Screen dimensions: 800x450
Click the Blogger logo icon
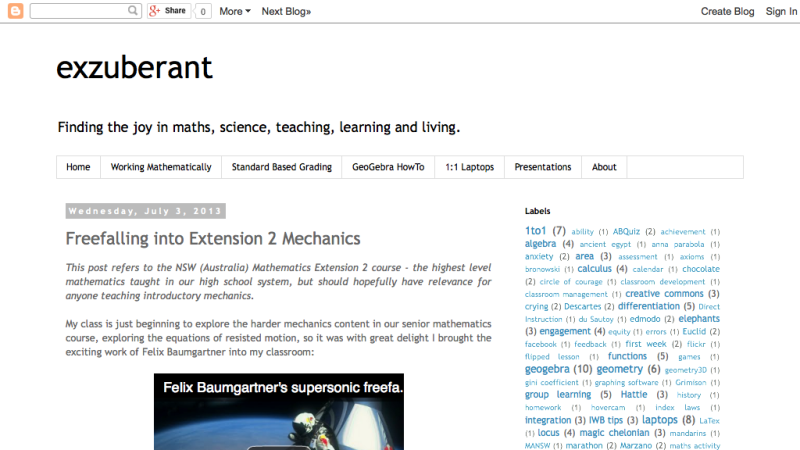tap(15, 11)
